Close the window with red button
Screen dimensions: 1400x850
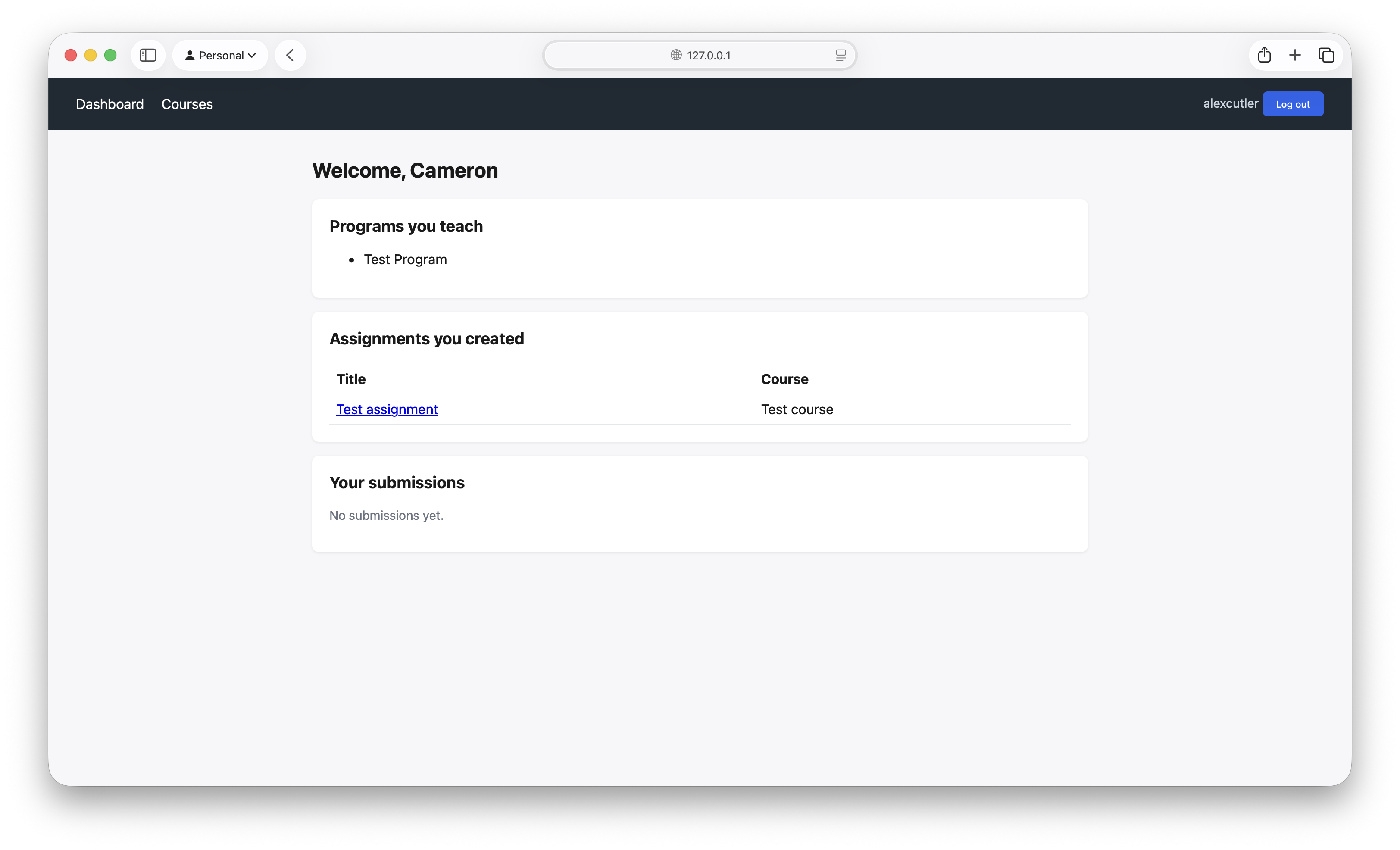coord(70,55)
